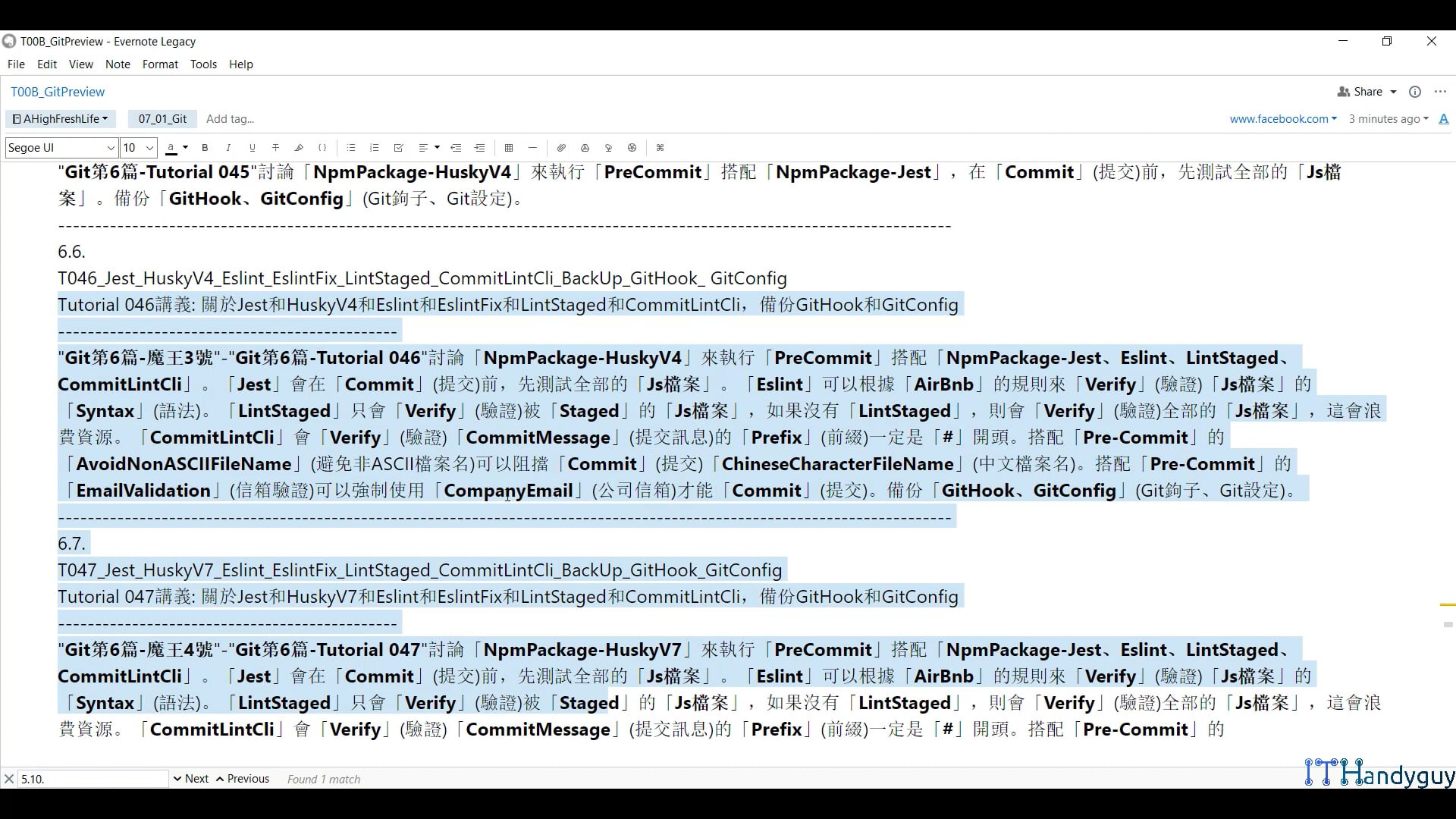Expand the AHighFreshLife notebook selector
The height and width of the screenshot is (819, 1456).
tap(59, 118)
